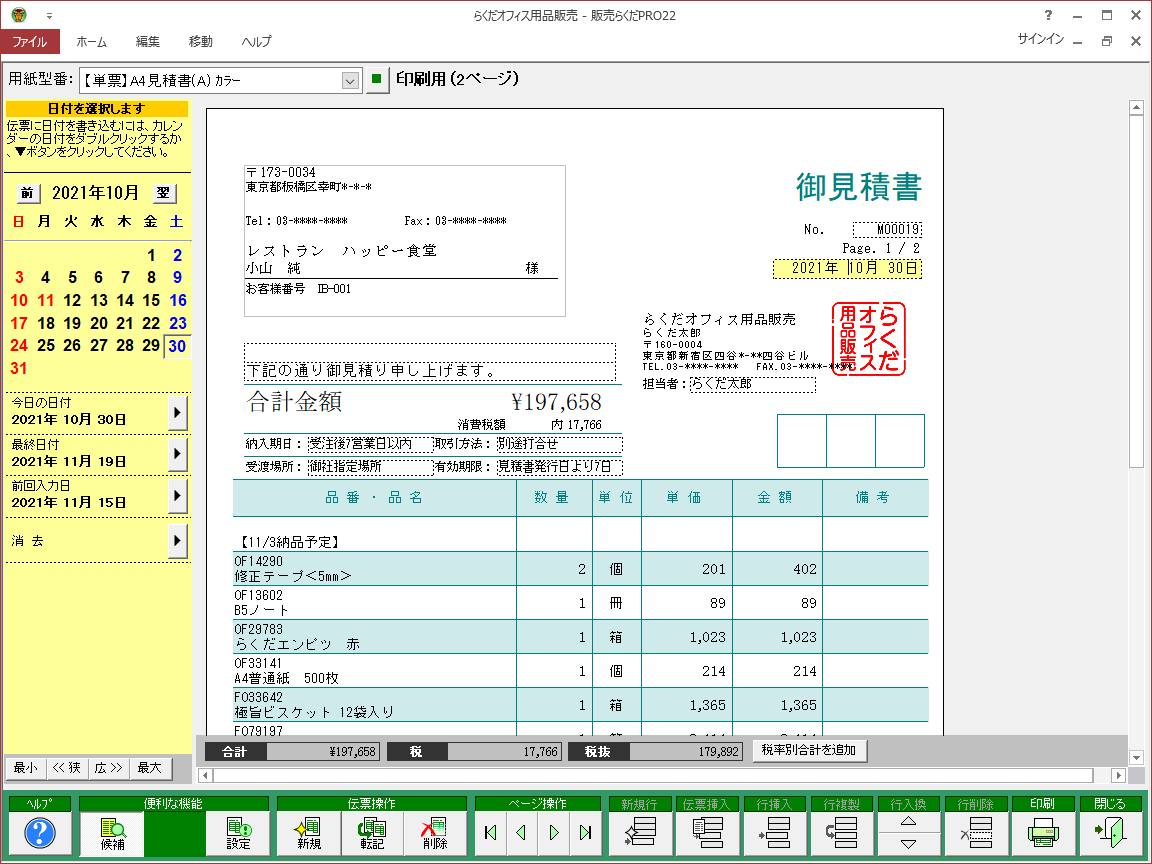Select October 15 in the calendar
This screenshot has width=1152, height=864.
(x=151, y=300)
